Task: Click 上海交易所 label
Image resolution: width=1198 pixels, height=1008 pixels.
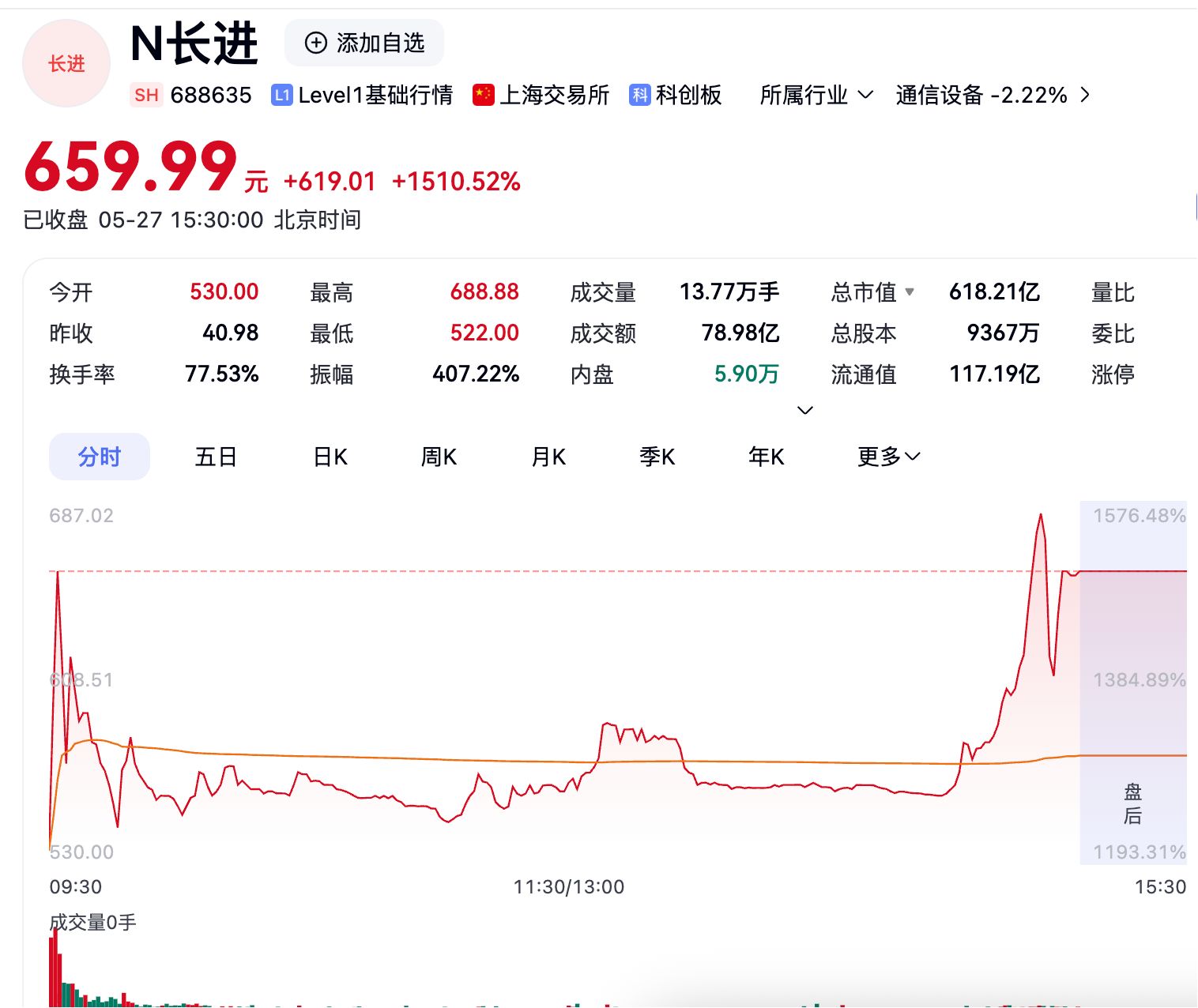Action: [x=555, y=96]
